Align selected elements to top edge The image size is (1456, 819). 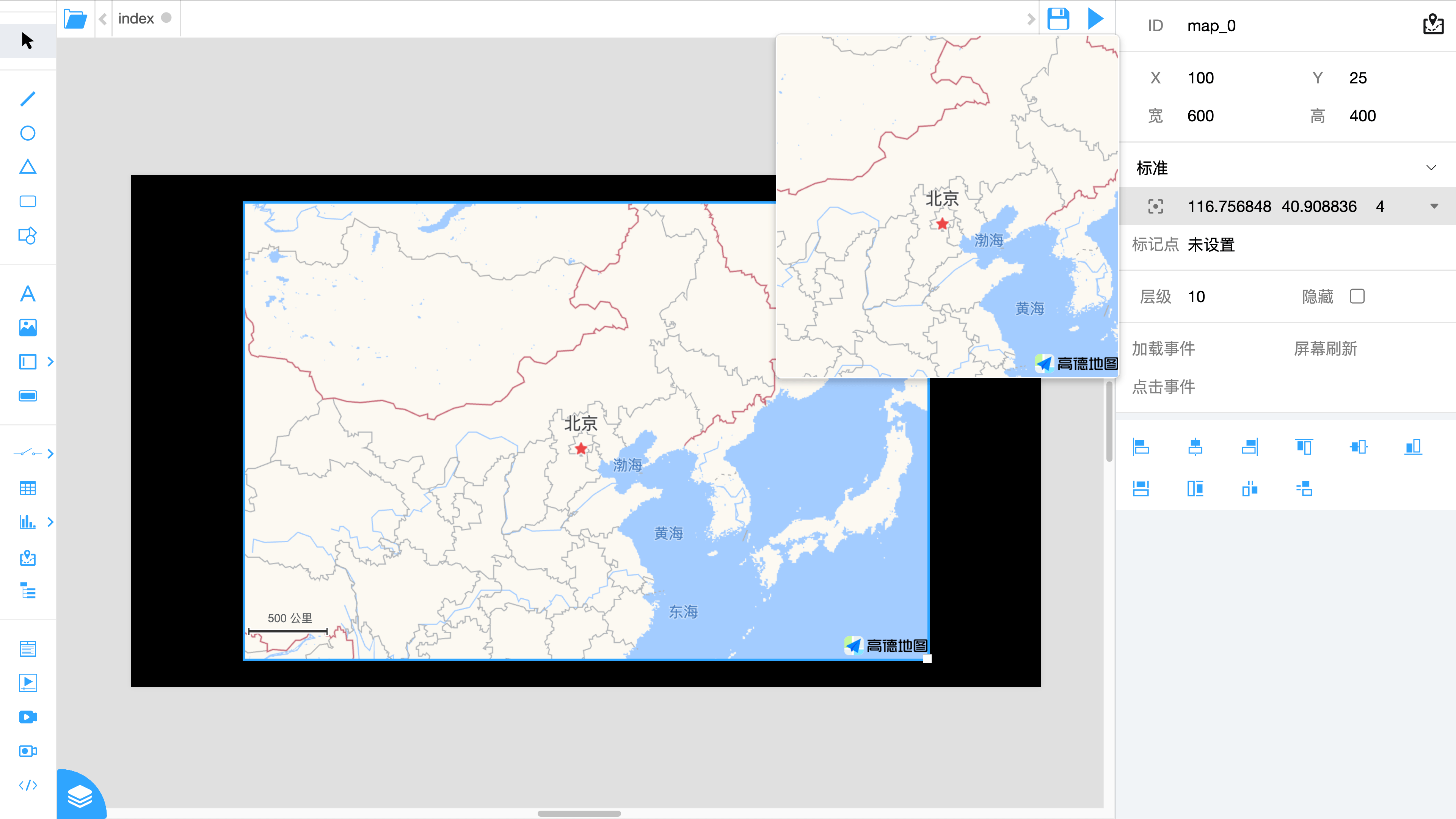pos(1304,447)
